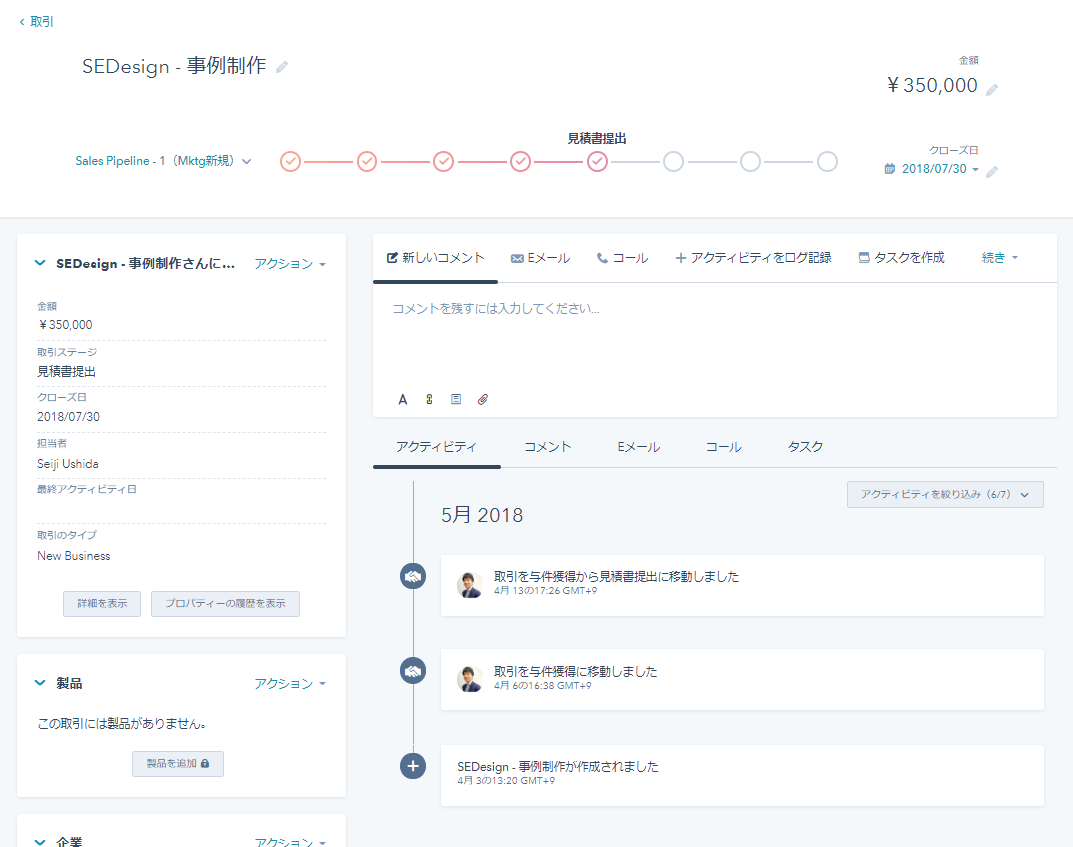Open アクティビティをログ記録 tab
The height and width of the screenshot is (847, 1073).
click(753, 258)
